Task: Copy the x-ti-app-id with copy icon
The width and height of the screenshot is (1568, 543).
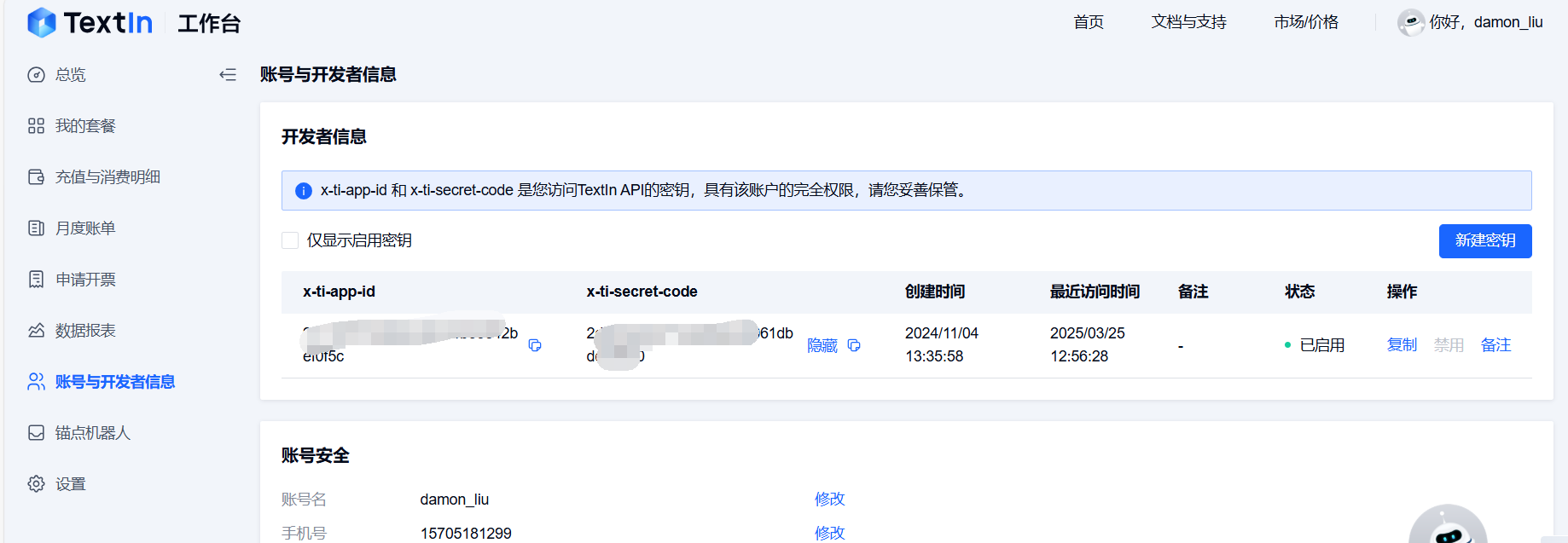Action: tap(535, 345)
